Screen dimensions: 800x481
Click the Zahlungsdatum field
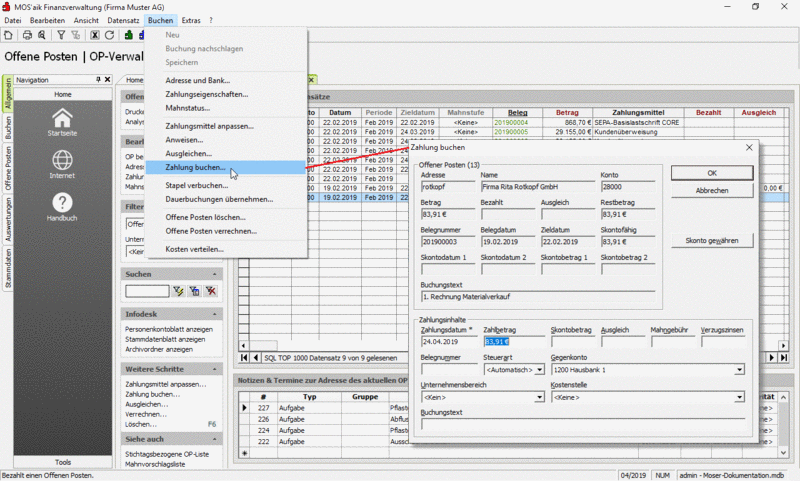coord(448,342)
